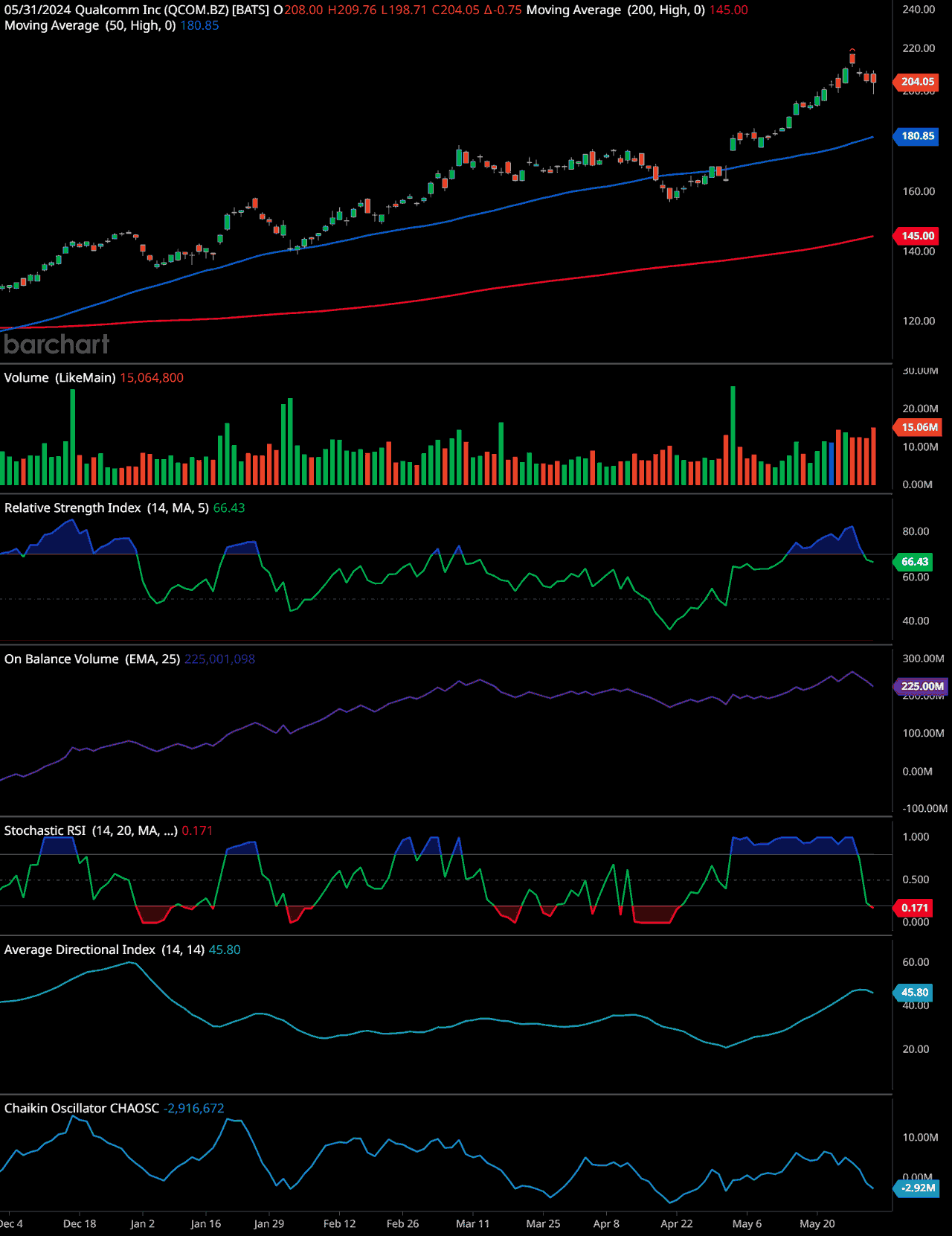Click the 100.00M OBV axis label
This screenshot has width=952, height=1236.
click(x=923, y=733)
